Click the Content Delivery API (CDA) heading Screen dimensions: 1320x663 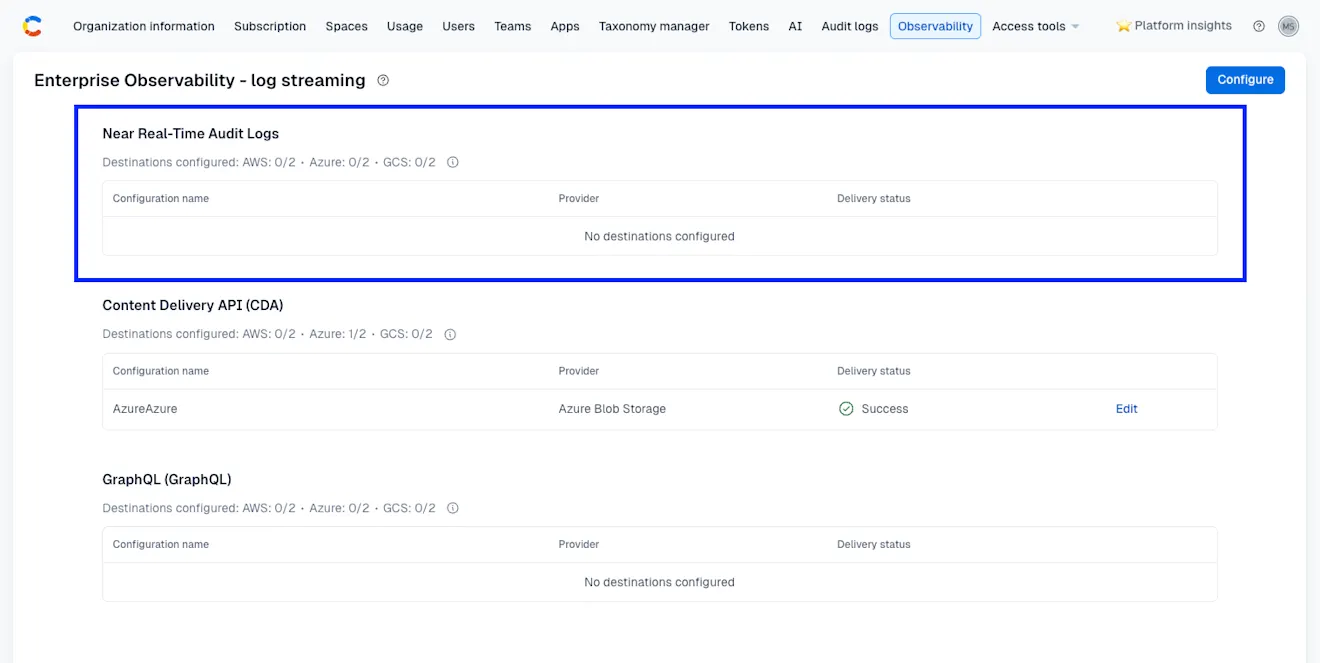point(193,305)
